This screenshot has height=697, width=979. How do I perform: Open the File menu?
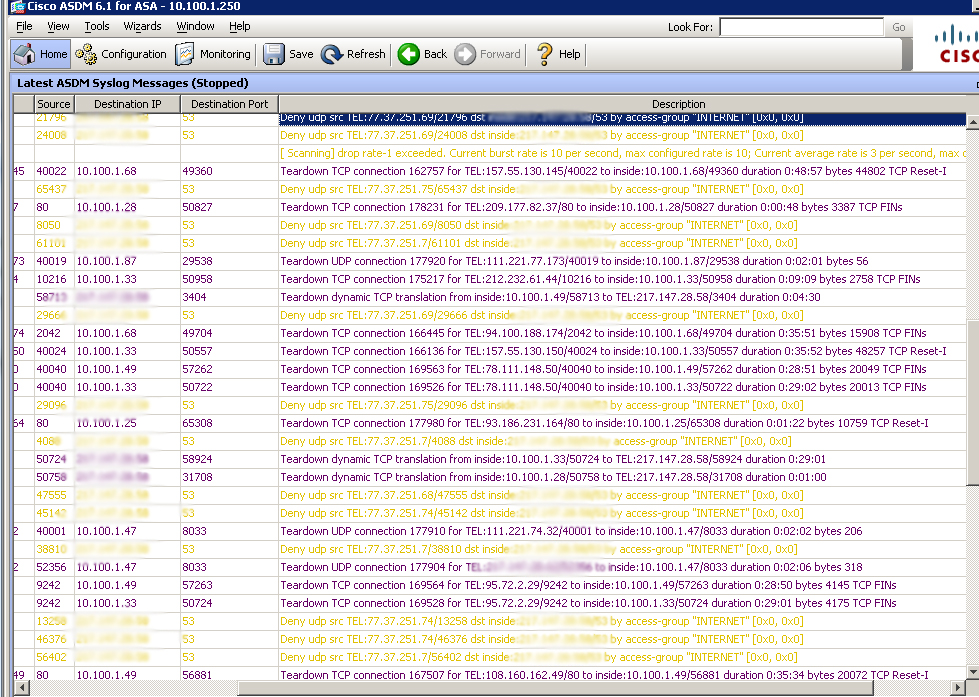[x=24, y=26]
